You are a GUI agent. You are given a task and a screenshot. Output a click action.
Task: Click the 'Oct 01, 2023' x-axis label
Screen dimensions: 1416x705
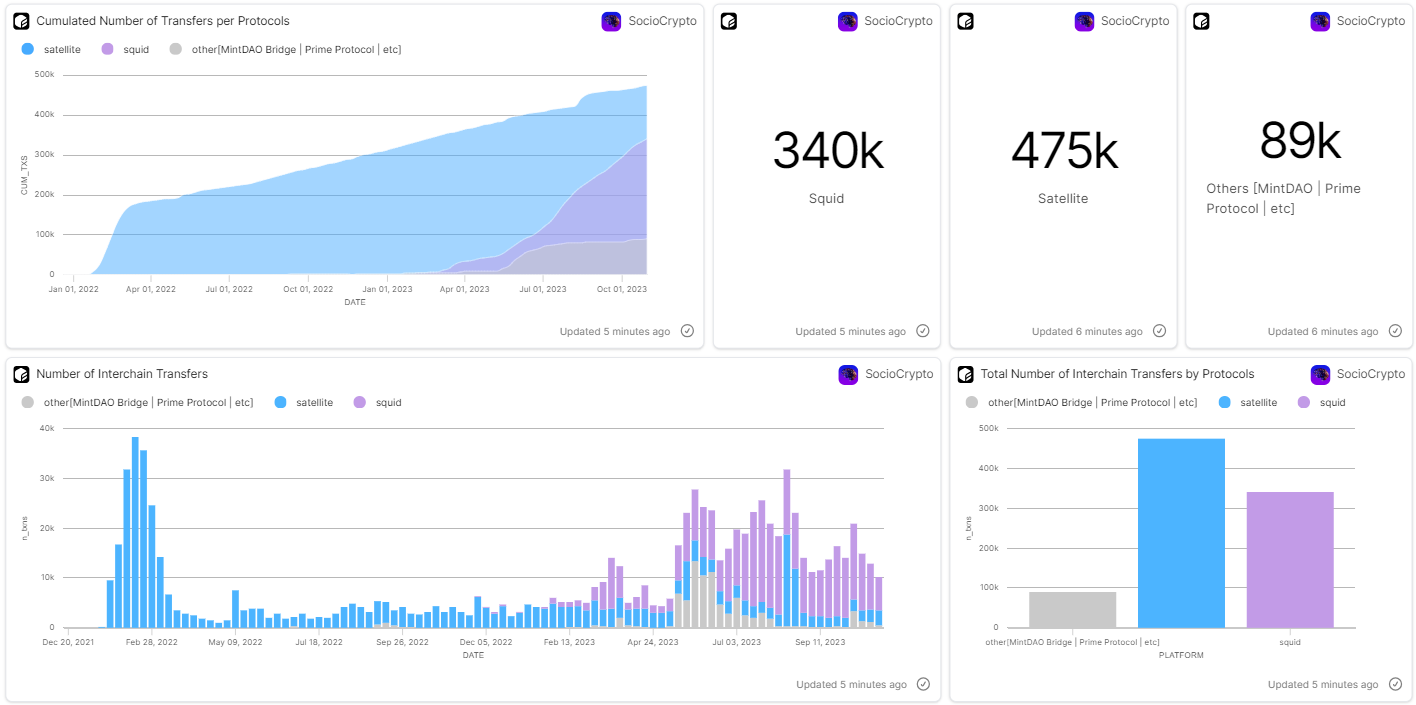pyautogui.click(x=622, y=289)
